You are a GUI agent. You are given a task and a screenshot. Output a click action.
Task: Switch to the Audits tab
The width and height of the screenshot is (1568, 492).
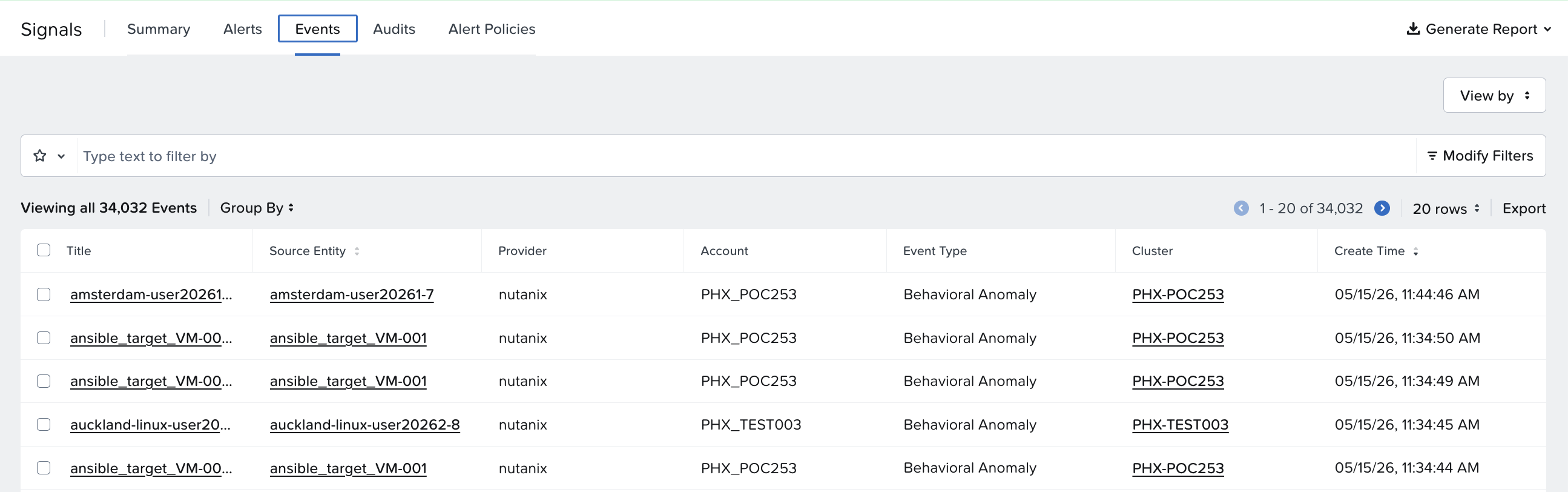(x=394, y=28)
